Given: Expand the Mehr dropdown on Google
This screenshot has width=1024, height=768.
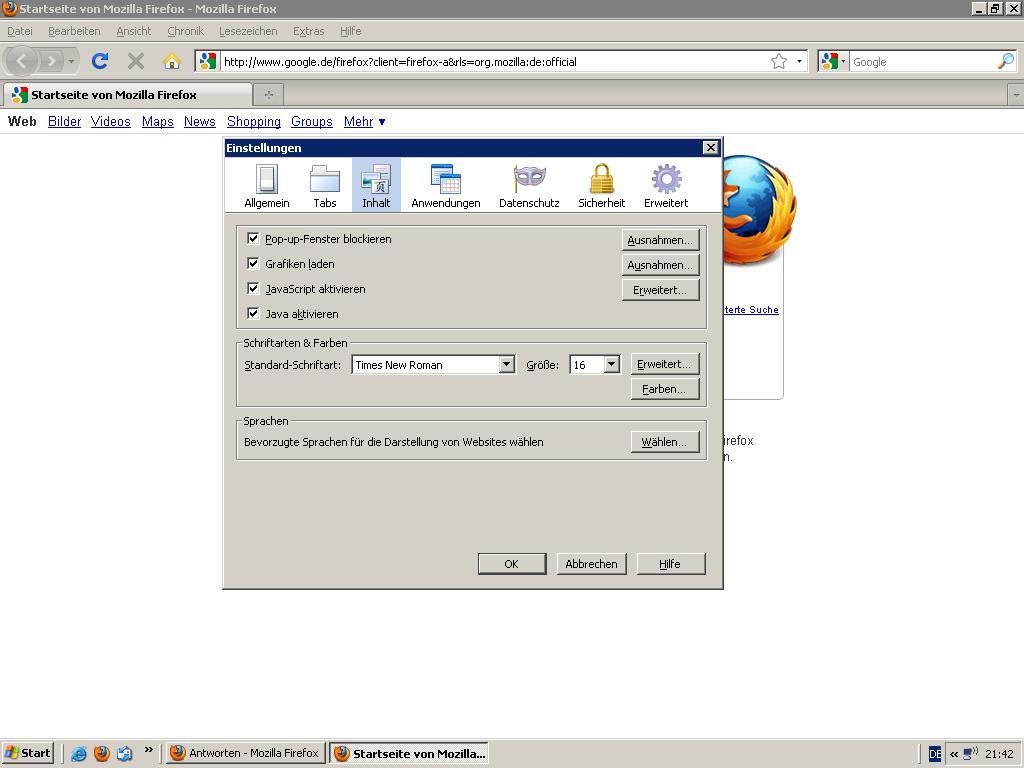Looking at the screenshot, I should point(364,122).
